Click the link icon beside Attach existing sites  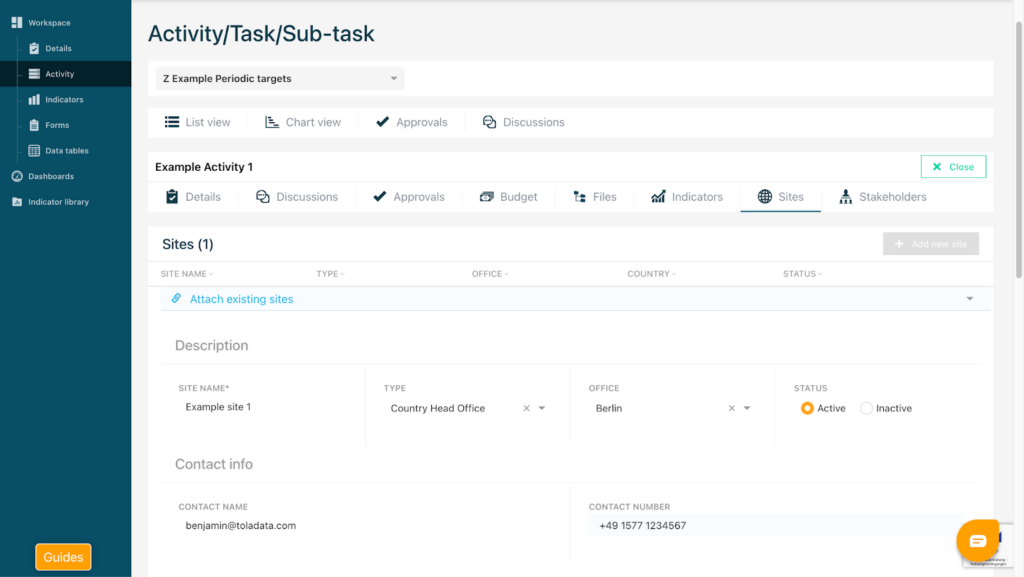[x=176, y=299]
